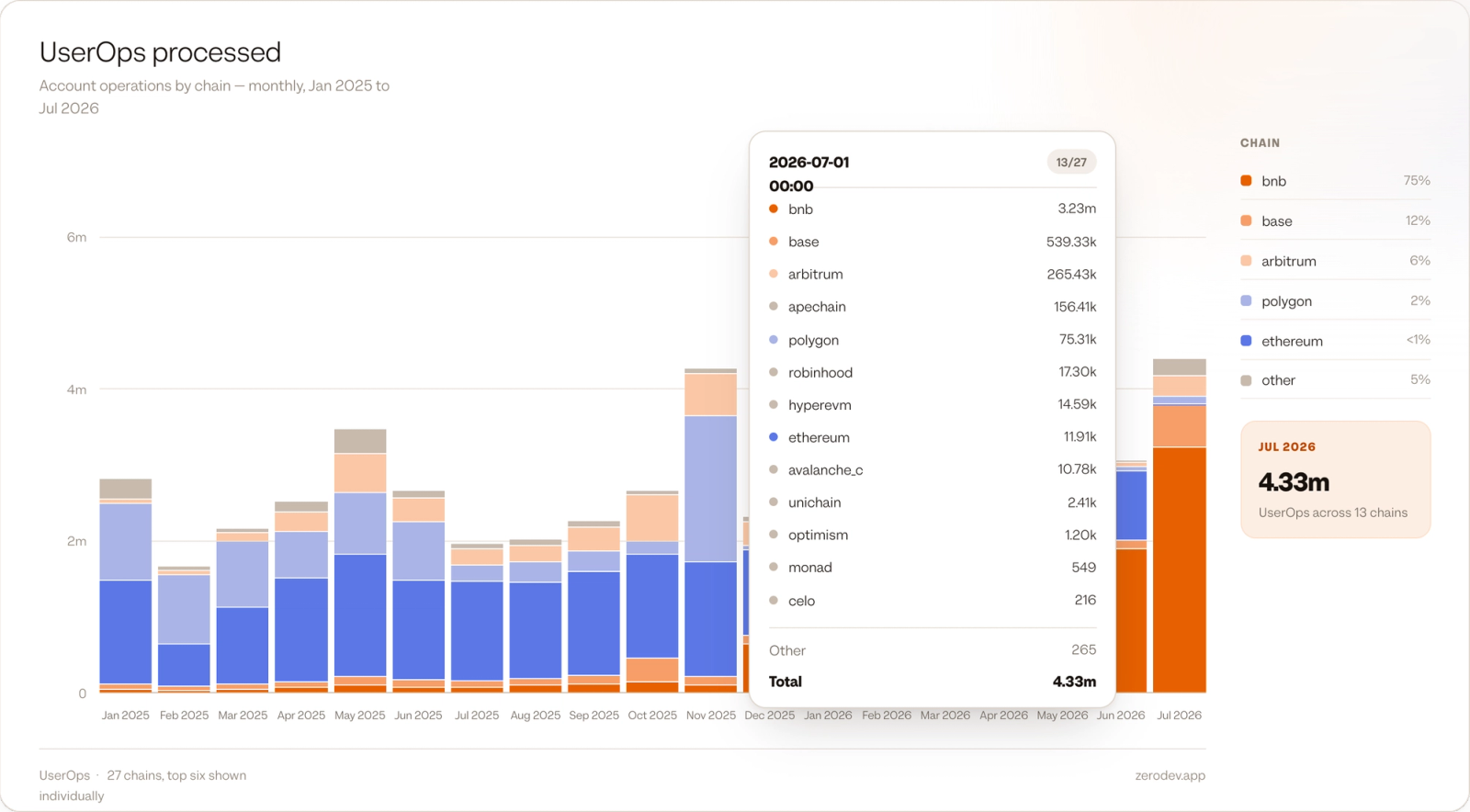This screenshot has width=1470, height=812.
Task: Click the Oct 2025 axis label
Action: click(x=652, y=715)
